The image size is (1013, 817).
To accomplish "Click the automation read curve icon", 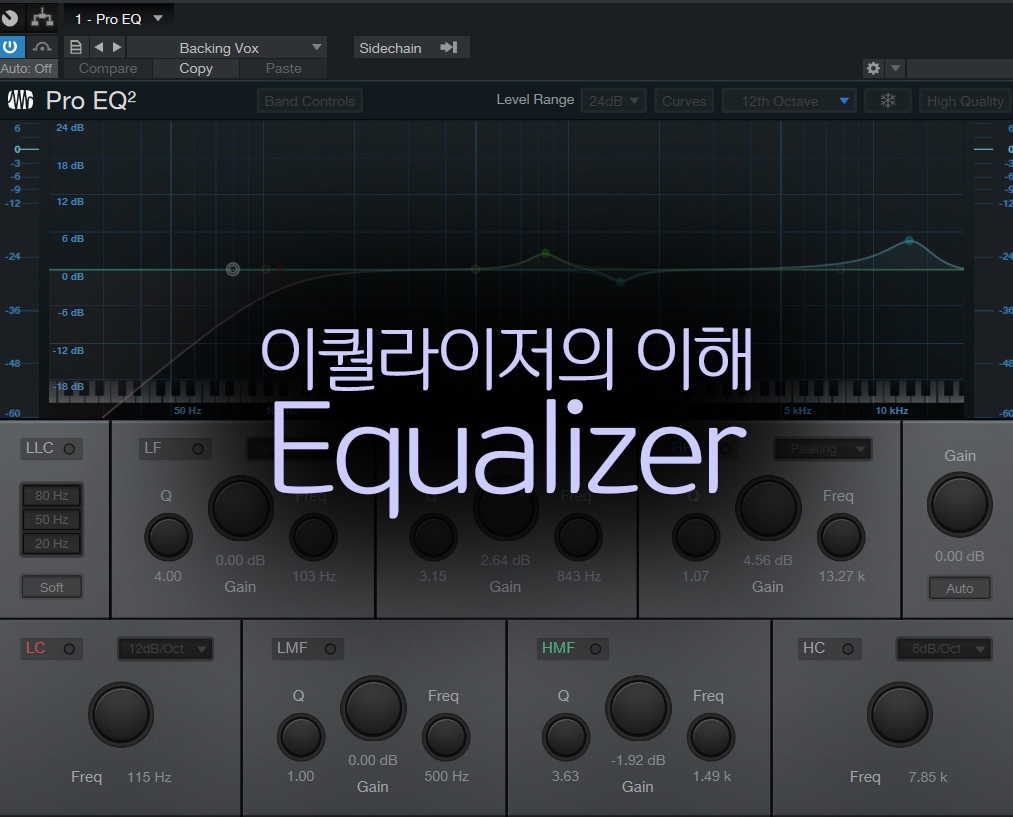I will point(42,47).
